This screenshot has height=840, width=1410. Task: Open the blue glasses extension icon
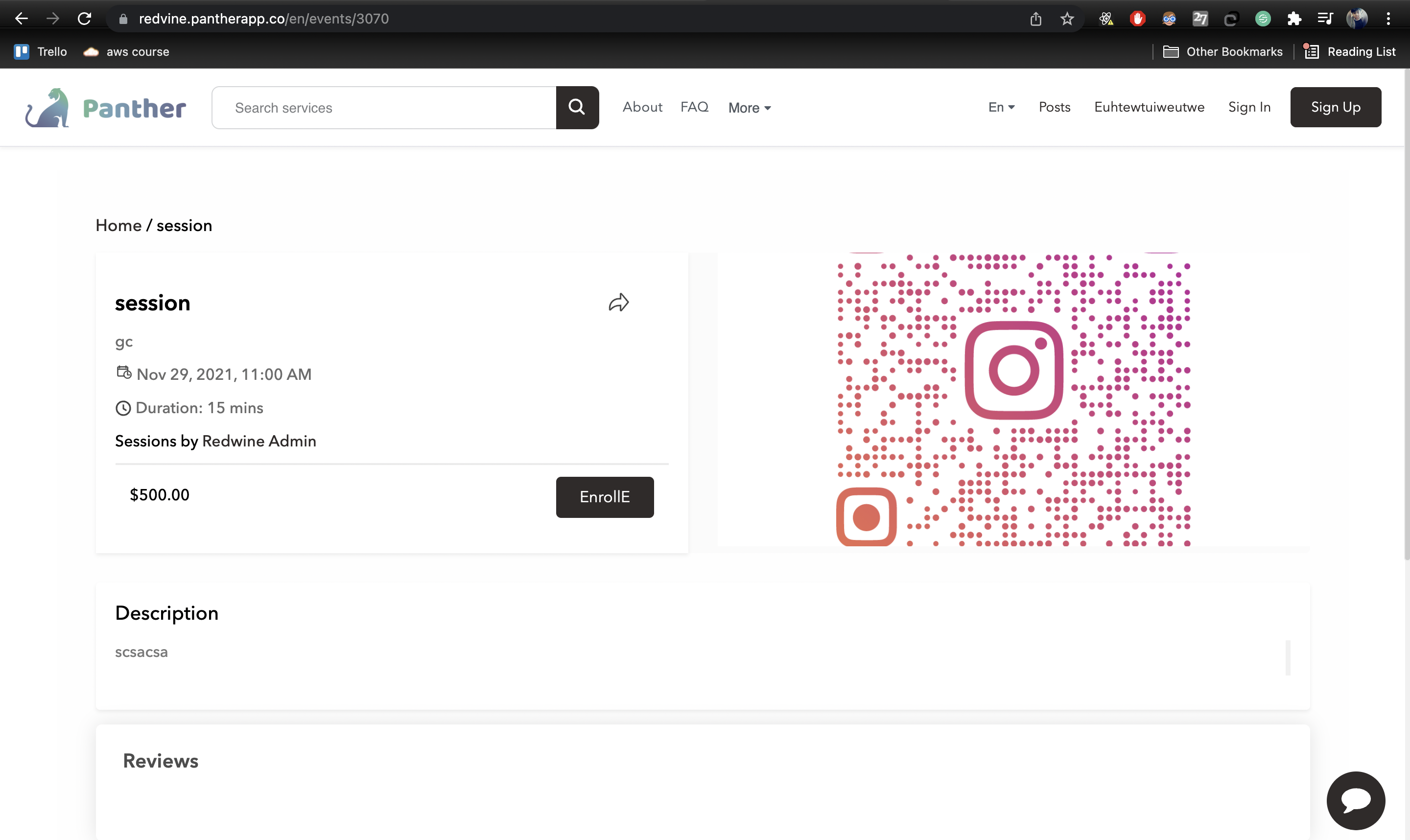coord(1169,19)
